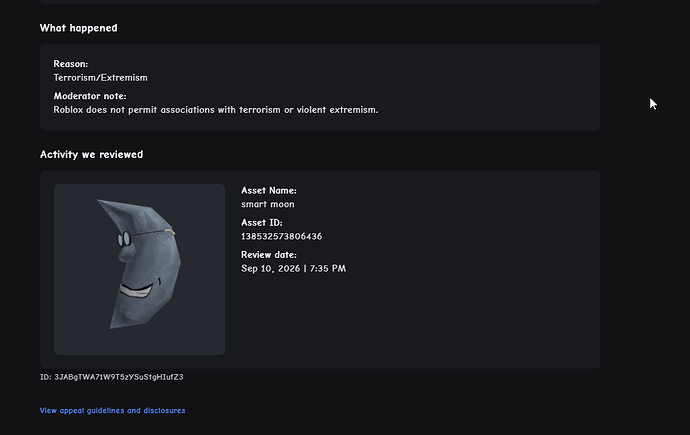690x435 pixels.
Task: Click the 'Asset ID:' label
Action: tap(262, 223)
